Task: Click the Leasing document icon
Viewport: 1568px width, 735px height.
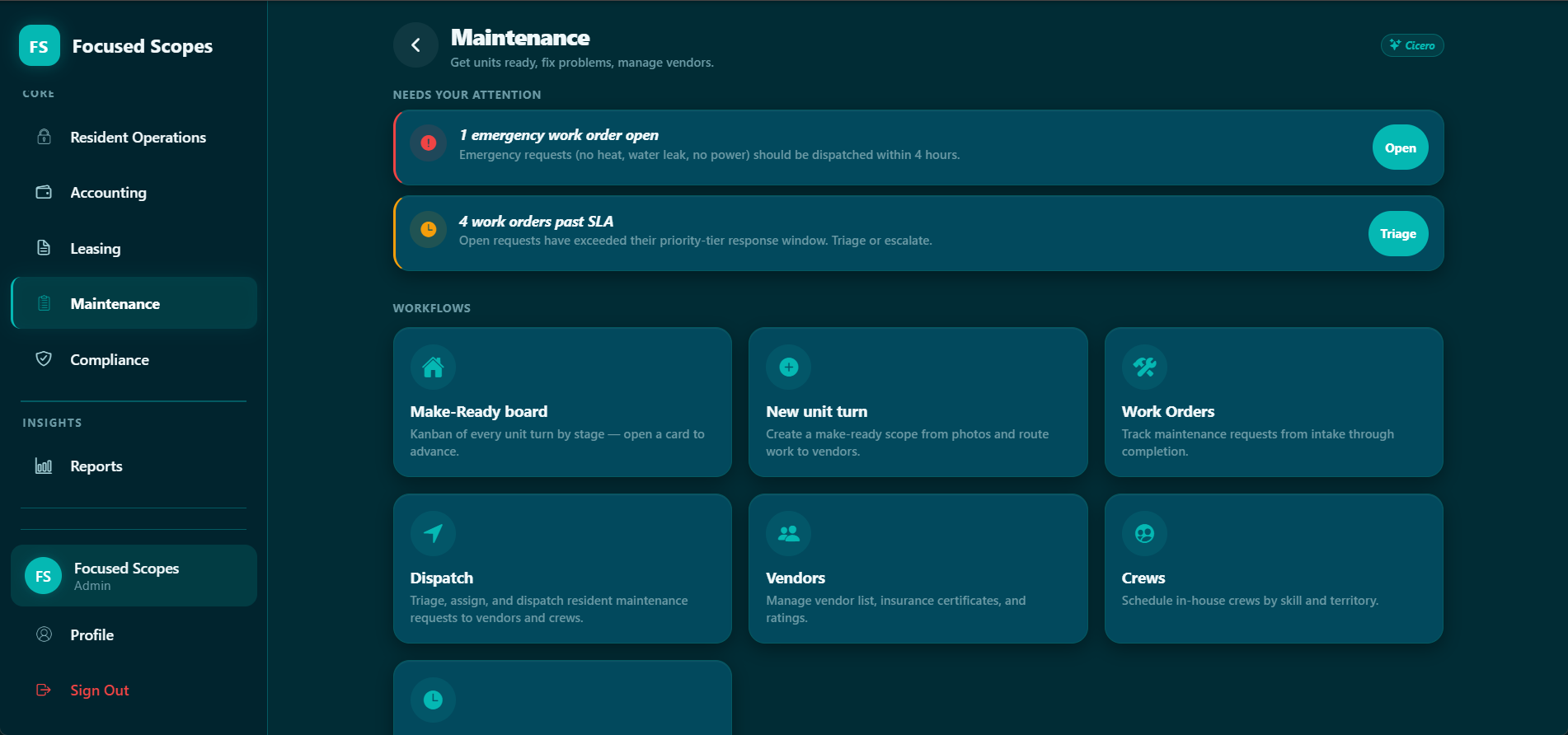Action: pos(45,248)
